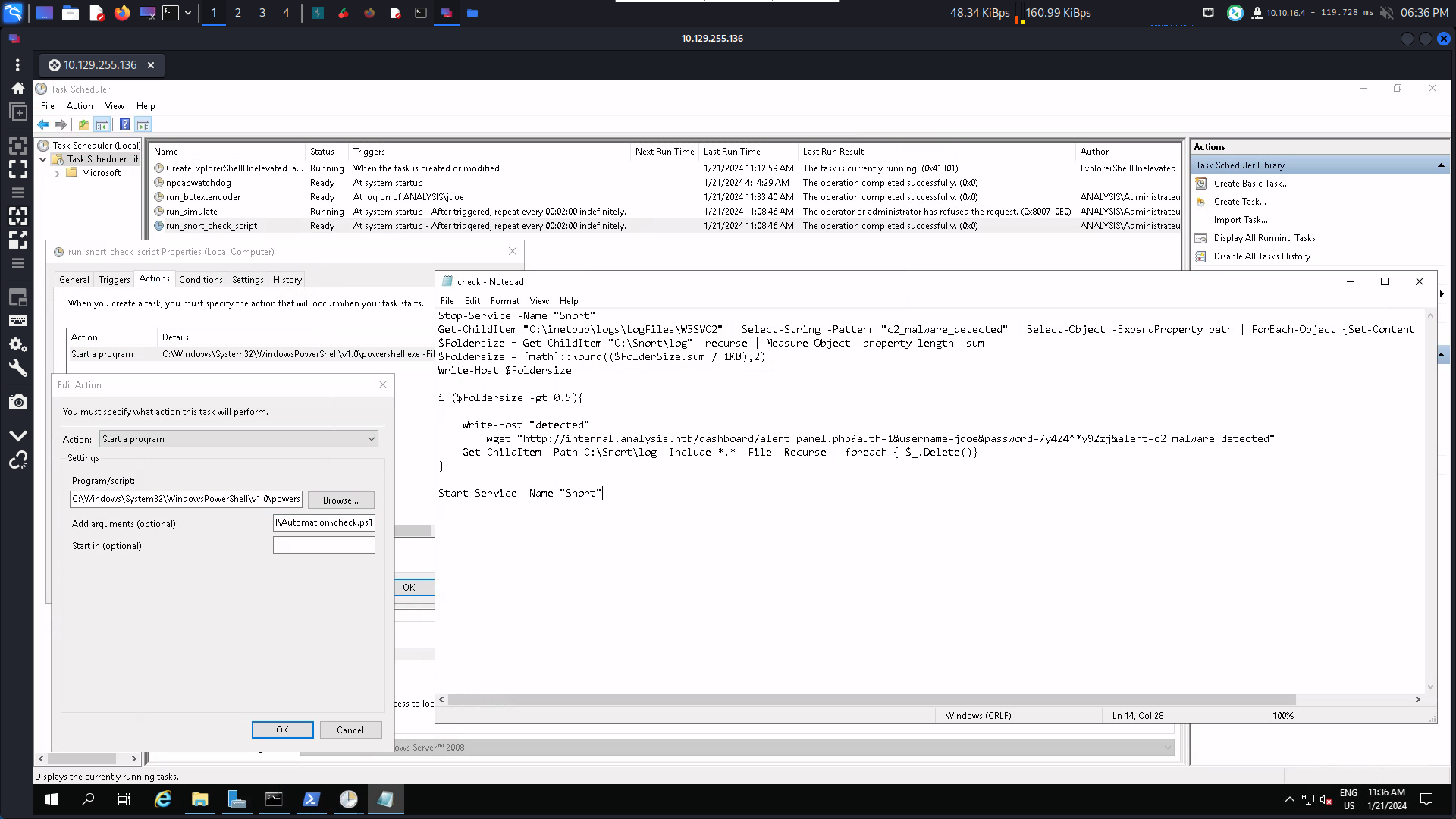Close the 10.129.255.136 connection tab
1456x819 pixels.
tap(151, 65)
